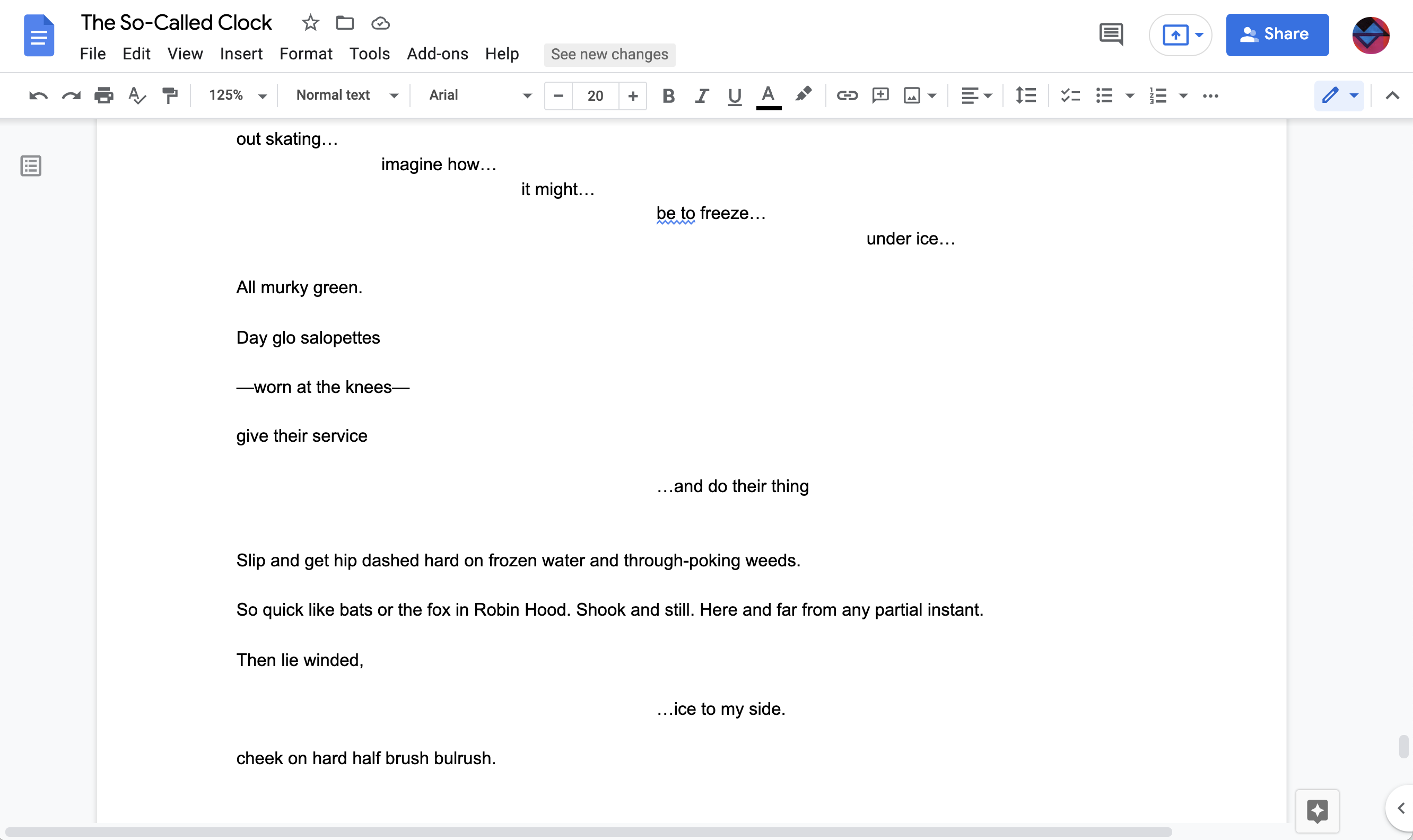Open the View menu
This screenshot has width=1413, height=840.
click(x=185, y=54)
